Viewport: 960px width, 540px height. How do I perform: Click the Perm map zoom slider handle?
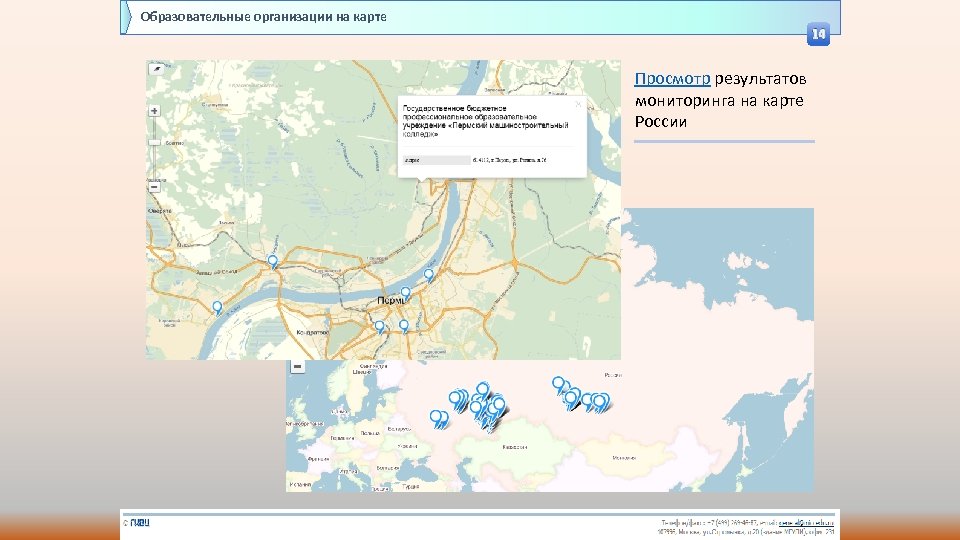click(154, 143)
